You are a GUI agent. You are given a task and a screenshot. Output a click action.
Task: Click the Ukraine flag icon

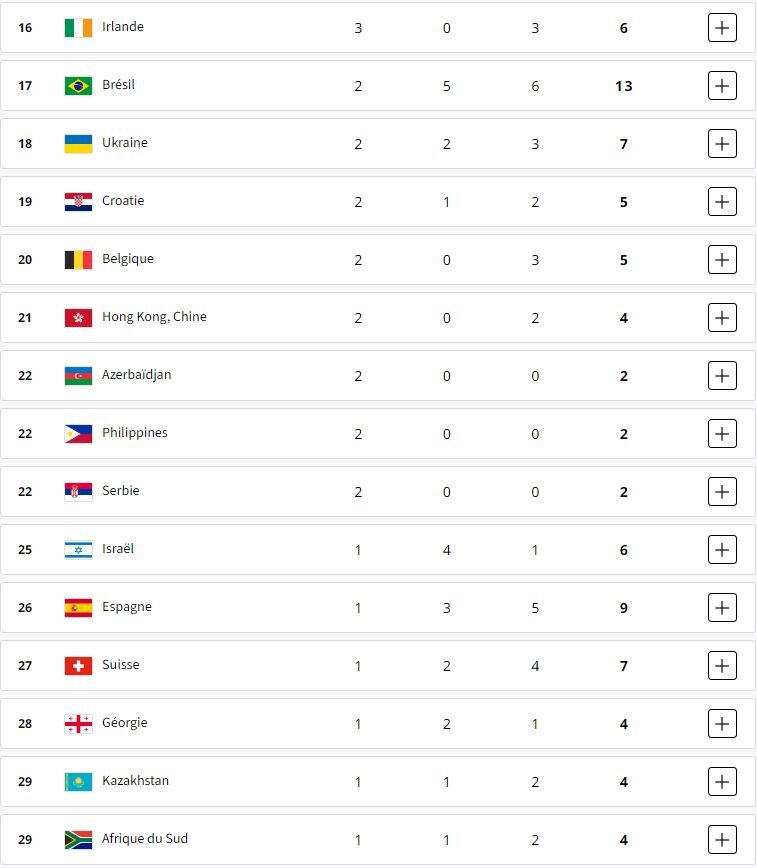click(x=78, y=144)
